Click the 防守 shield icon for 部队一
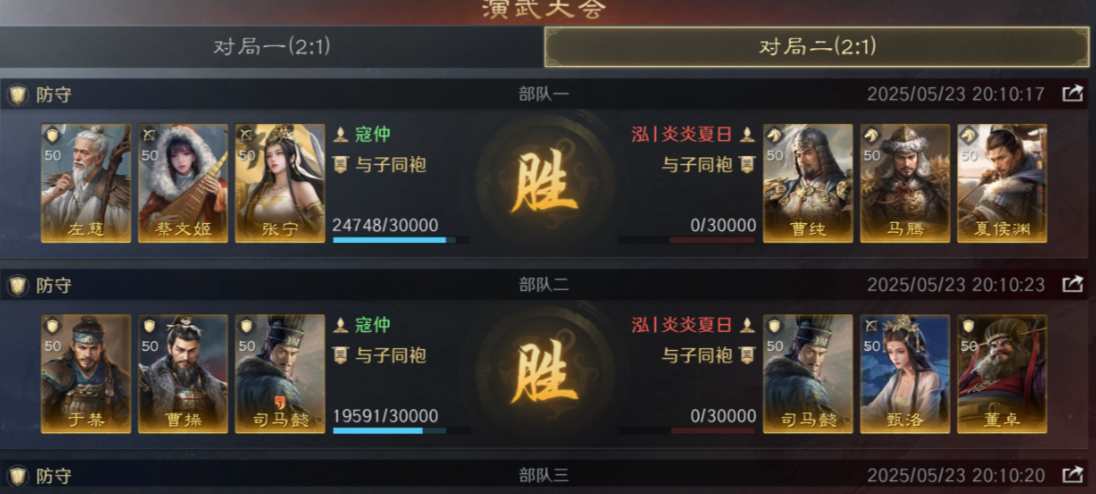The height and width of the screenshot is (494, 1096). tap(17, 94)
